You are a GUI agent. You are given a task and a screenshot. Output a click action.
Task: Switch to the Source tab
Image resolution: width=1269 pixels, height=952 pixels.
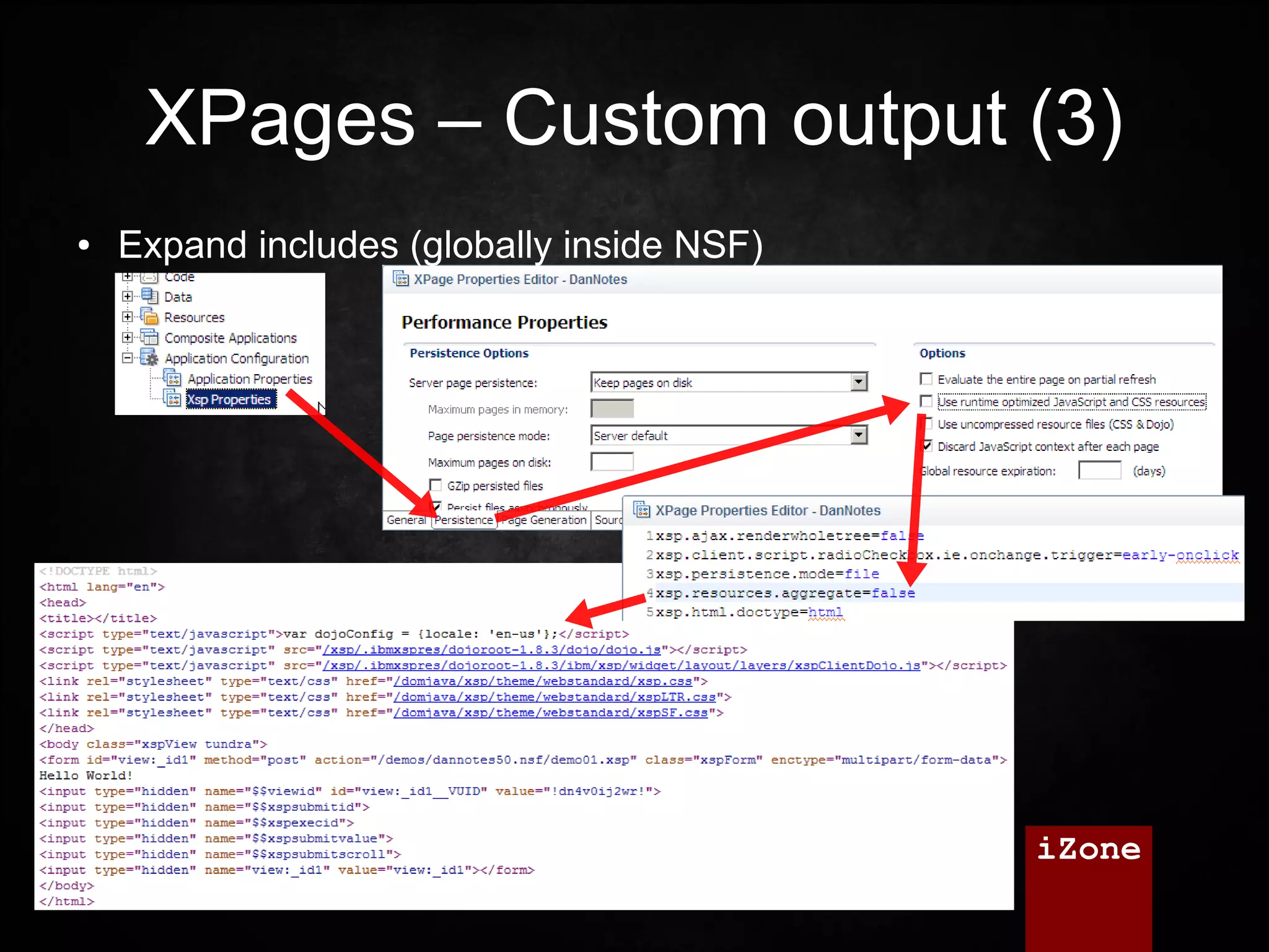[x=607, y=520]
